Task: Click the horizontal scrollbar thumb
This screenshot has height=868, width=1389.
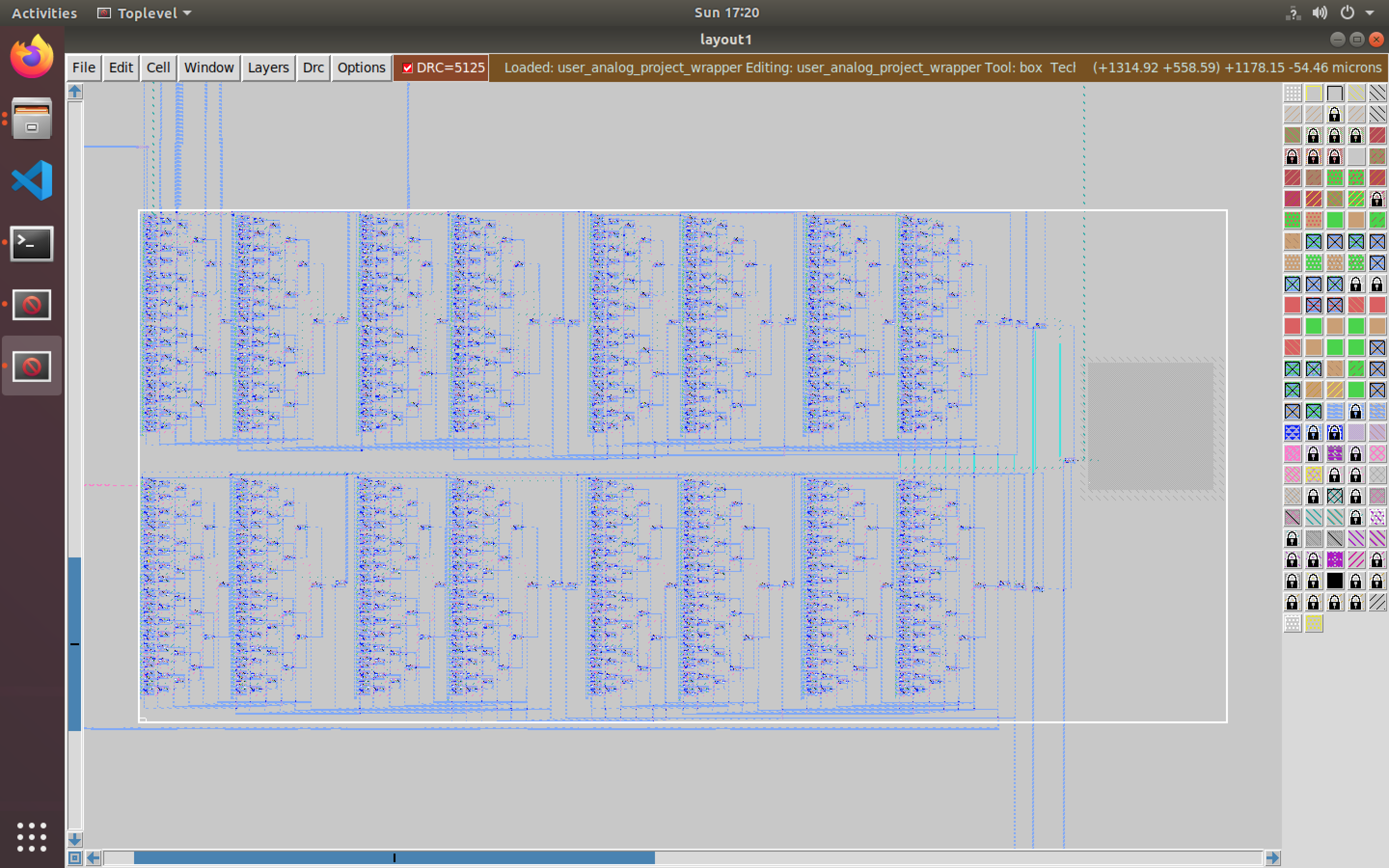Action: [394, 858]
